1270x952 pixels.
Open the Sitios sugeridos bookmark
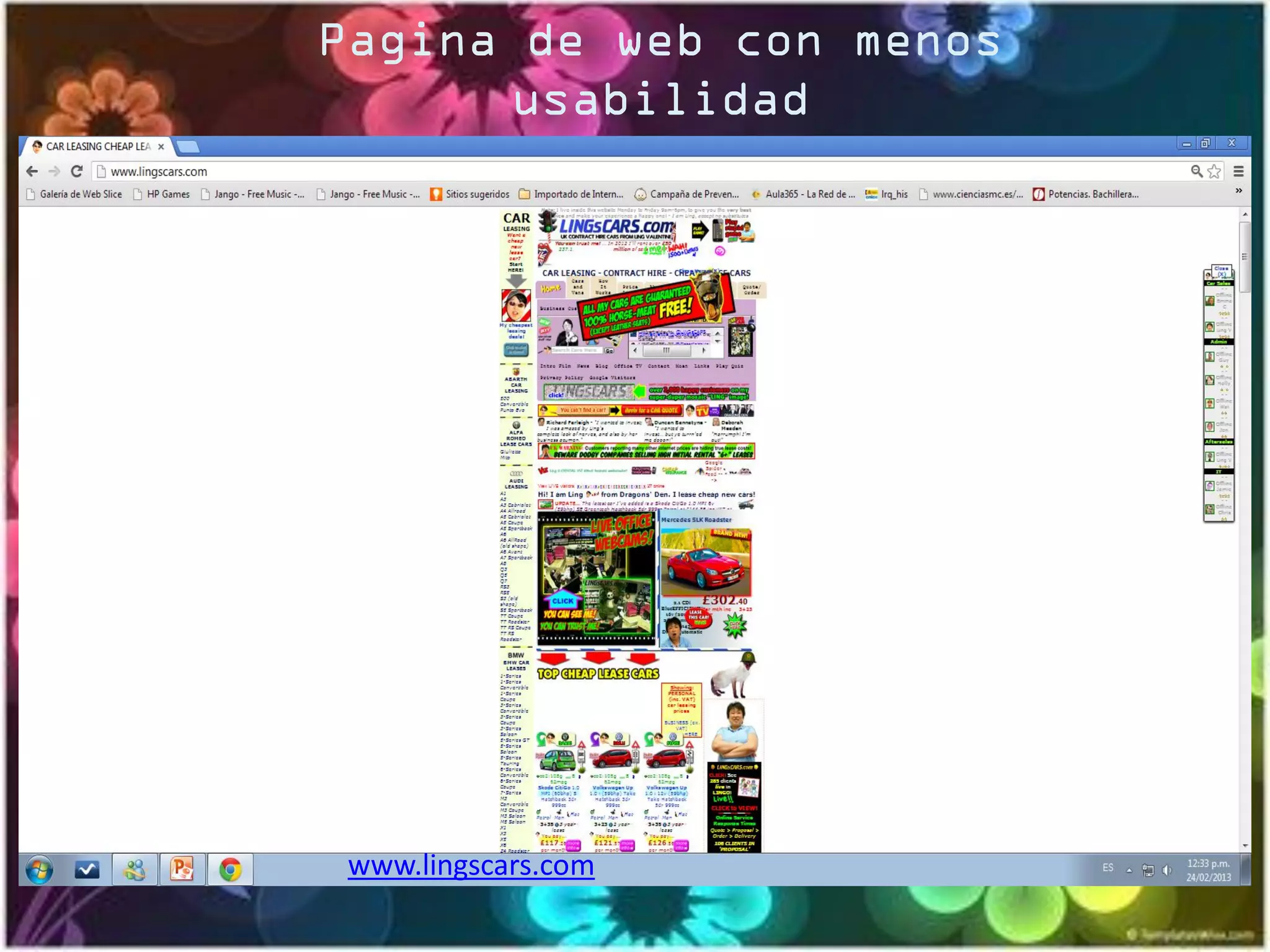pyautogui.click(x=470, y=194)
